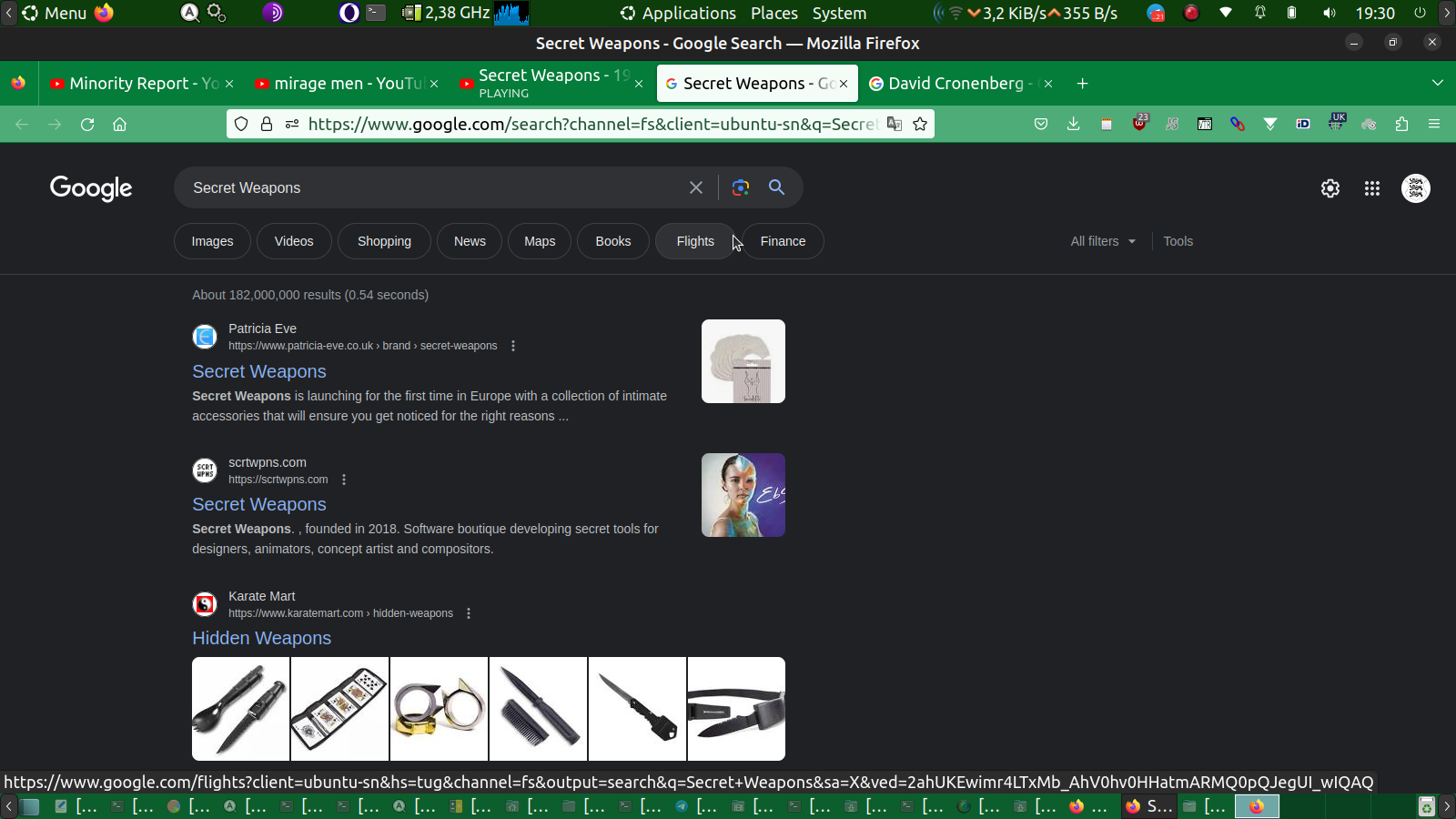This screenshot has width=1456, height=819.
Task: Open options for scrtwpns.com result
Action: point(344,480)
